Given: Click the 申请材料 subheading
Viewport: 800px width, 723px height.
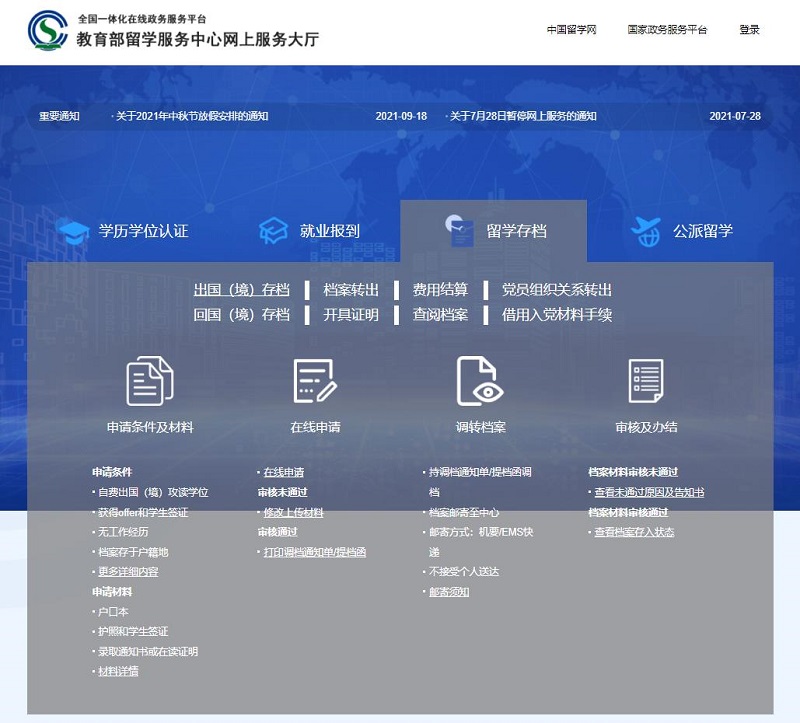Looking at the screenshot, I should [112, 592].
